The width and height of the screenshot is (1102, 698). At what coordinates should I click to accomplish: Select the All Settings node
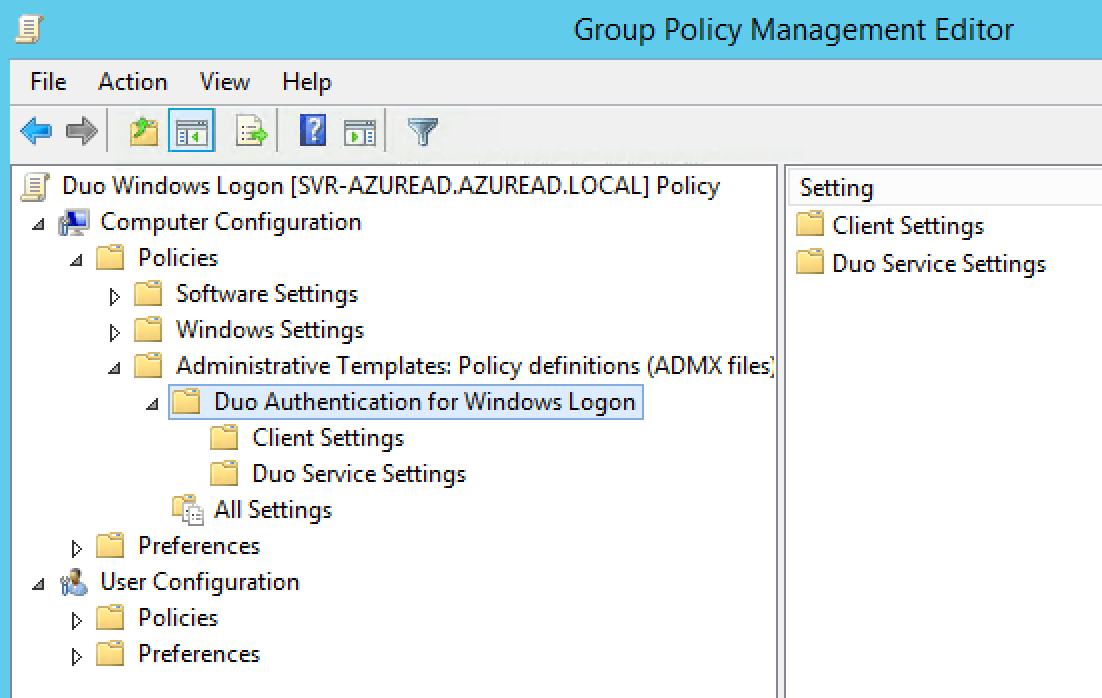point(271,510)
